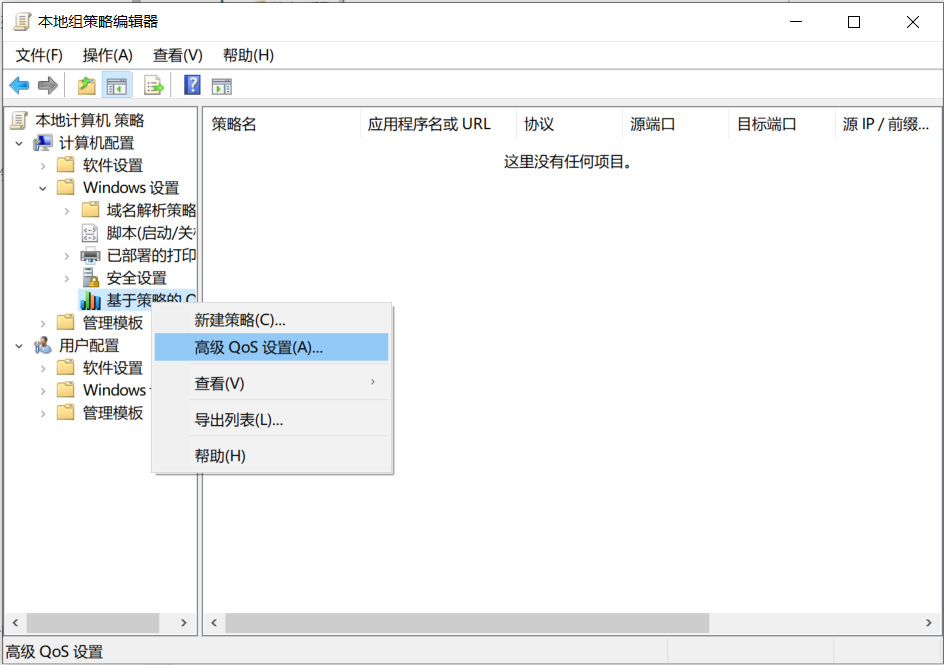Select 本地计算机 策略 root node
Screen dimensions: 944x665
(90, 120)
